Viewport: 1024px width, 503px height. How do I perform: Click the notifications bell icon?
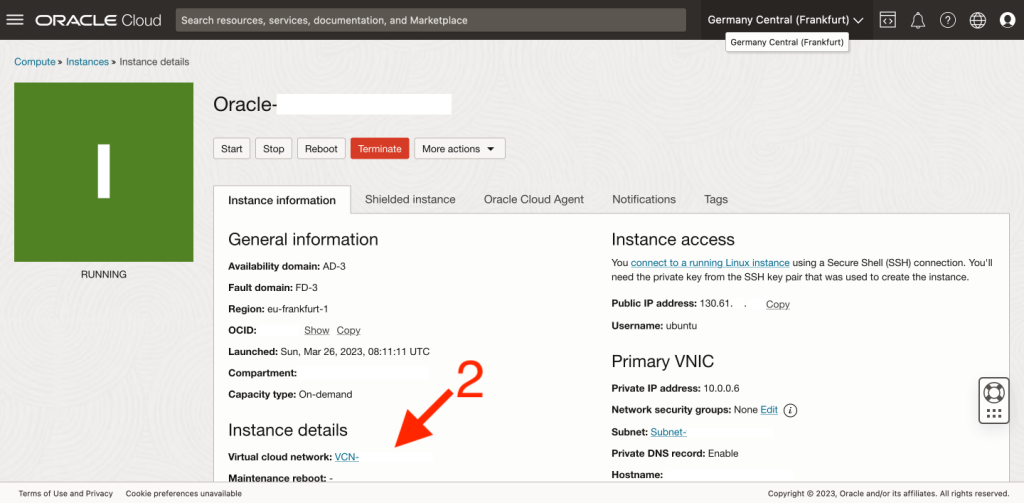(x=917, y=20)
